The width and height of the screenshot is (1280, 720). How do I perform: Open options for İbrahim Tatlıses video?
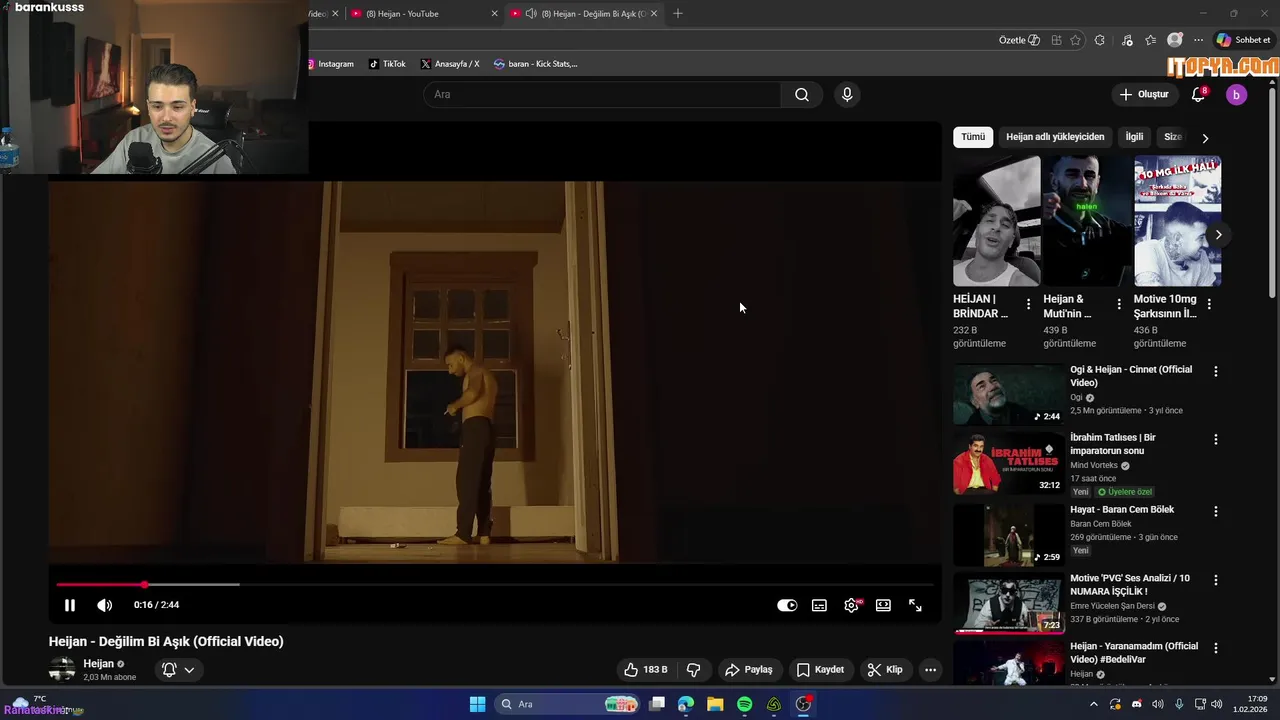click(x=1216, y=439)
